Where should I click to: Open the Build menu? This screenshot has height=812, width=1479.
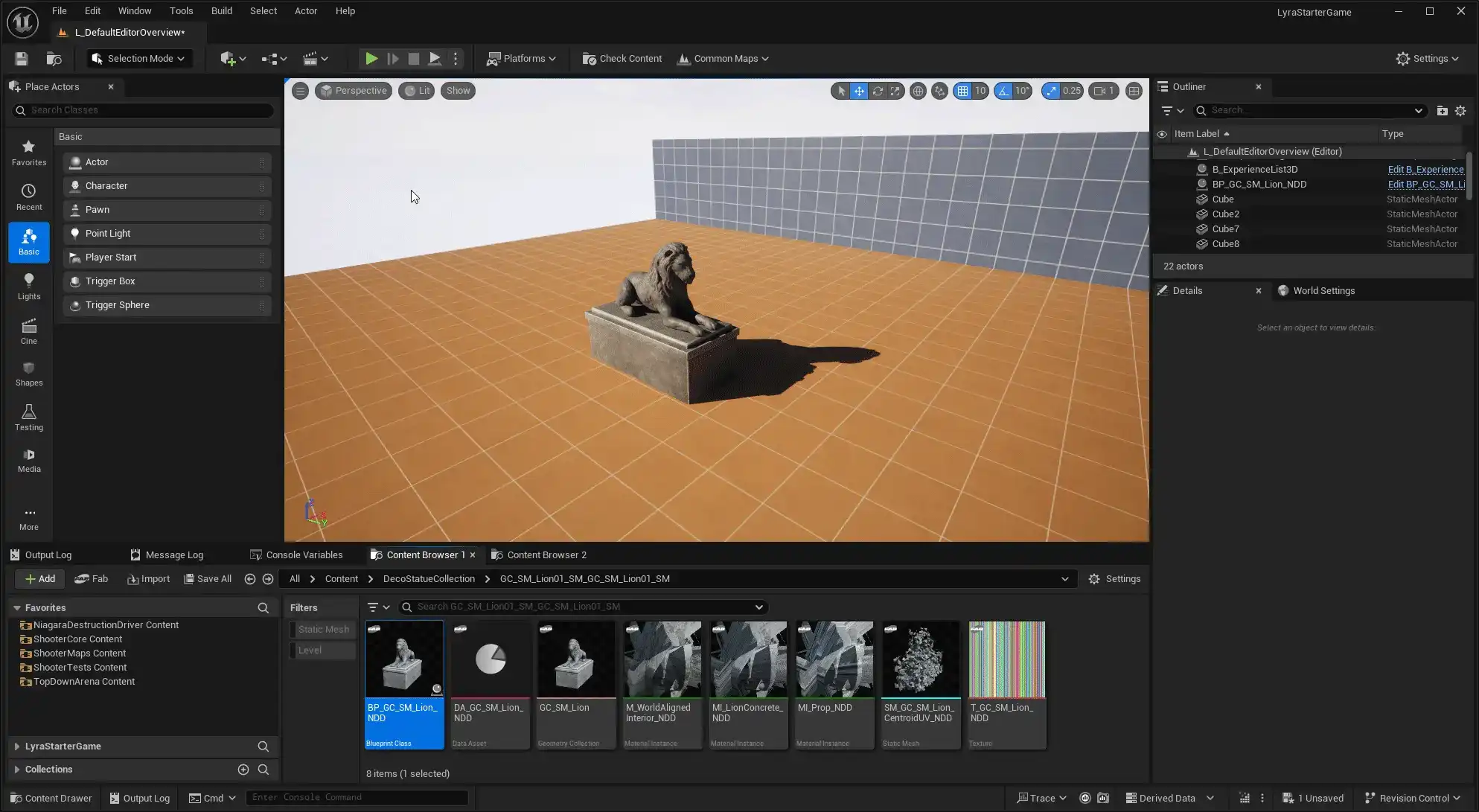point(221,11)
